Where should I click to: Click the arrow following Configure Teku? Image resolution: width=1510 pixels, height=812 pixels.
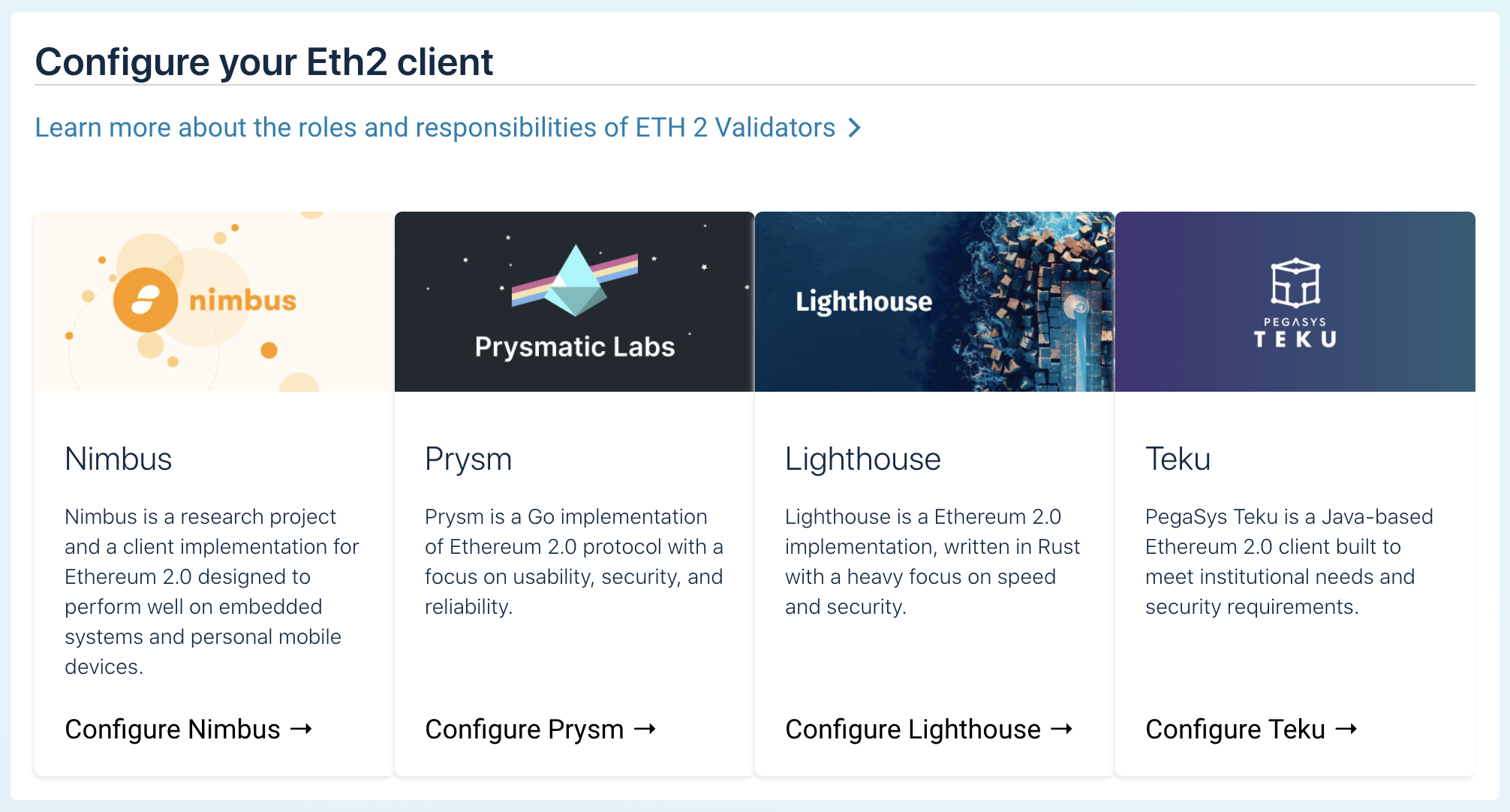(1346, 729)
